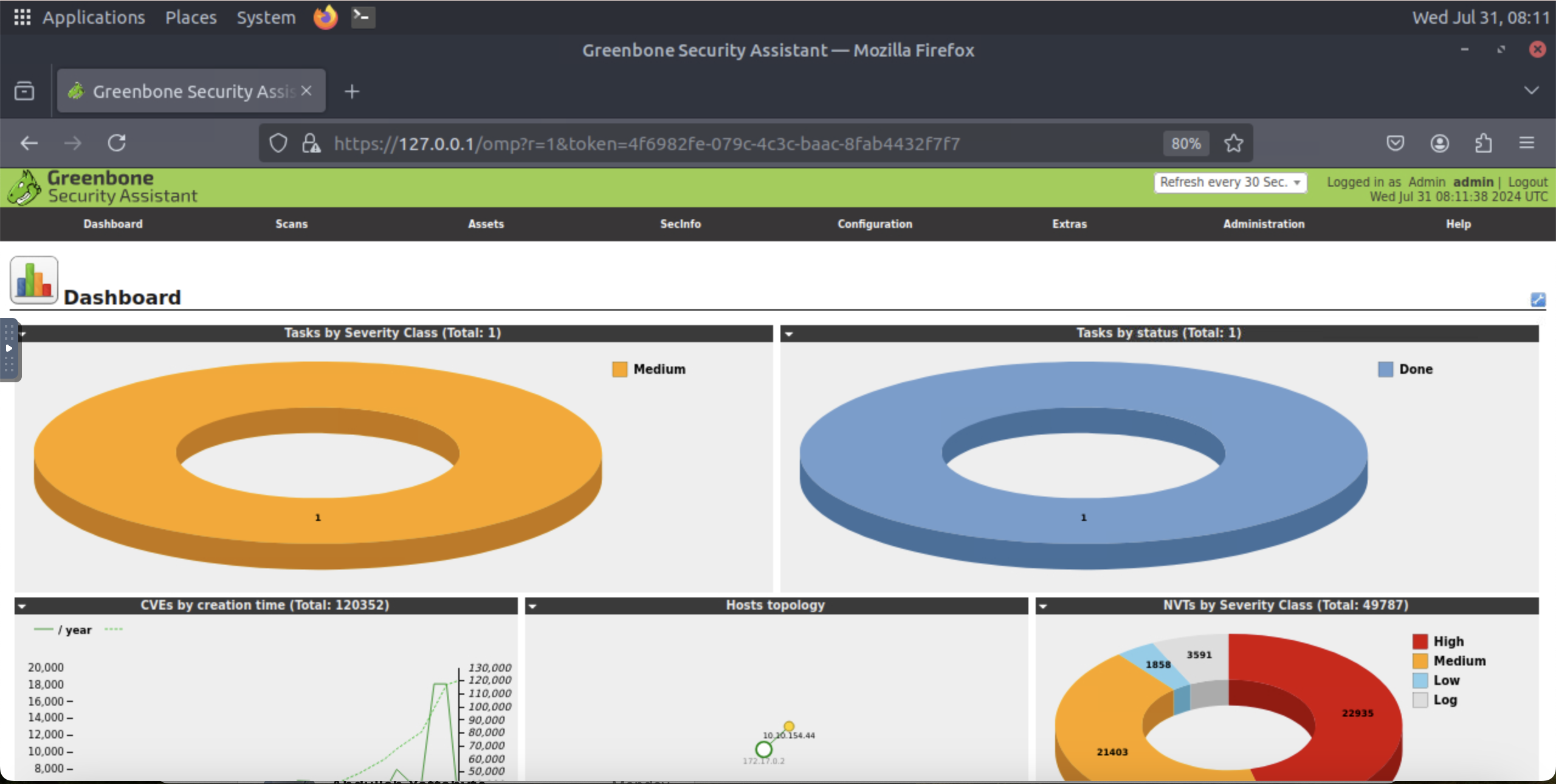Open the tracking protection shield icon
The height and width of the screenshot is (784, 1556).
point(278,143)
